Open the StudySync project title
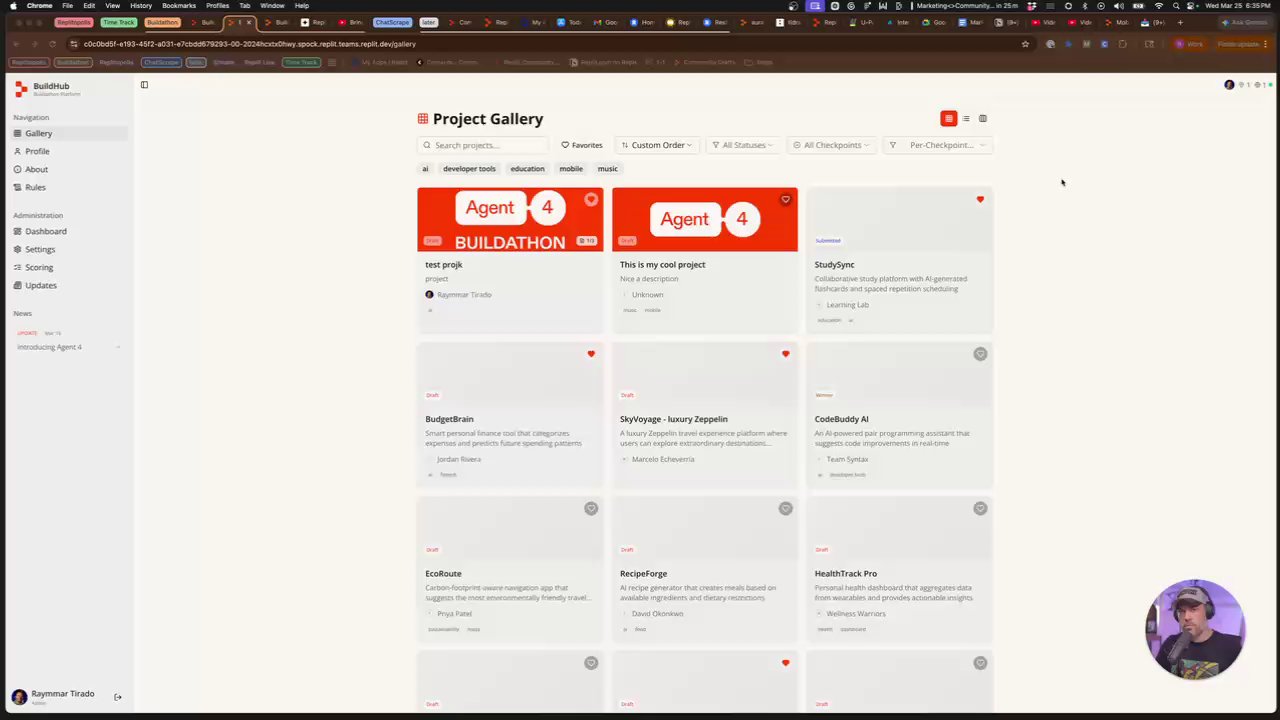 (834, 265)
